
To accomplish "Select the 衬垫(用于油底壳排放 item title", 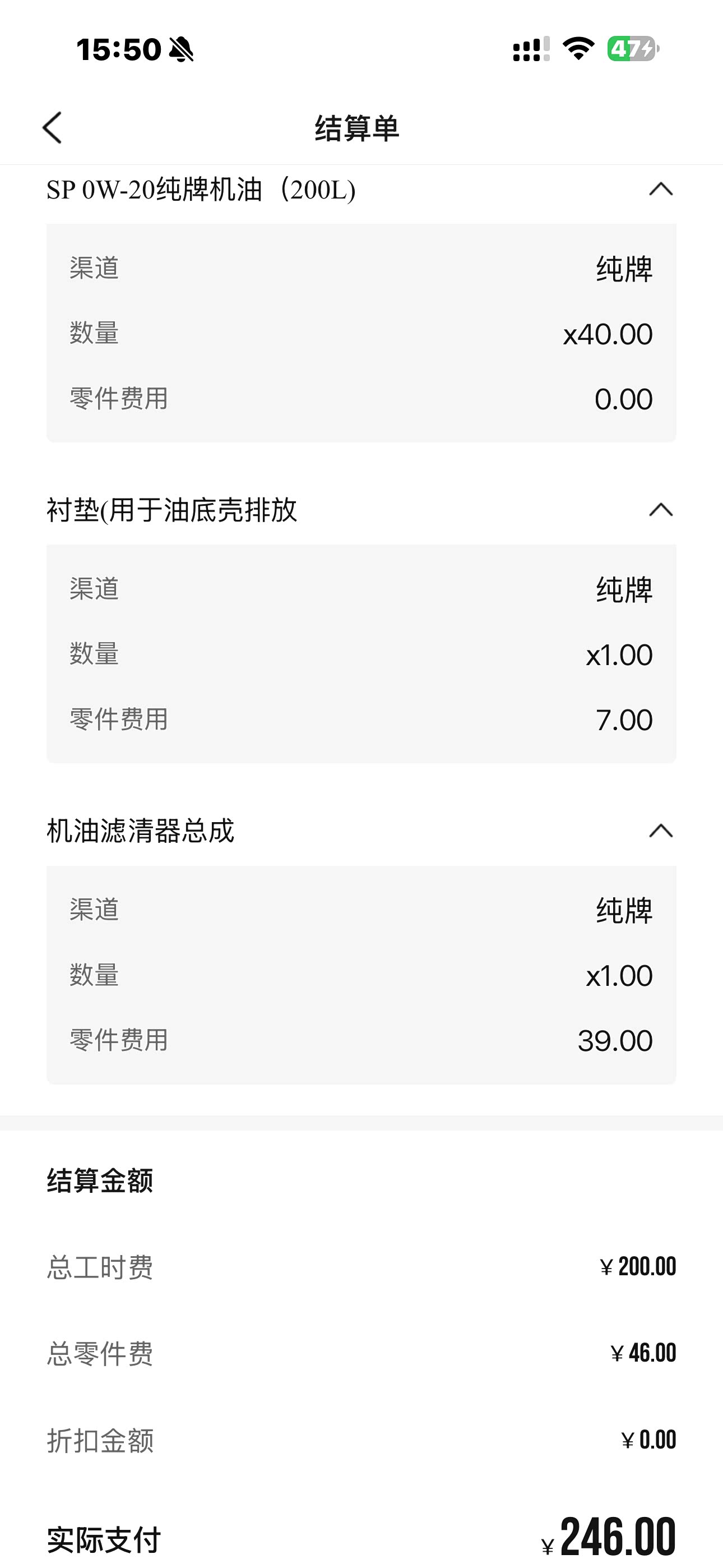I will [x=172, y=510].
